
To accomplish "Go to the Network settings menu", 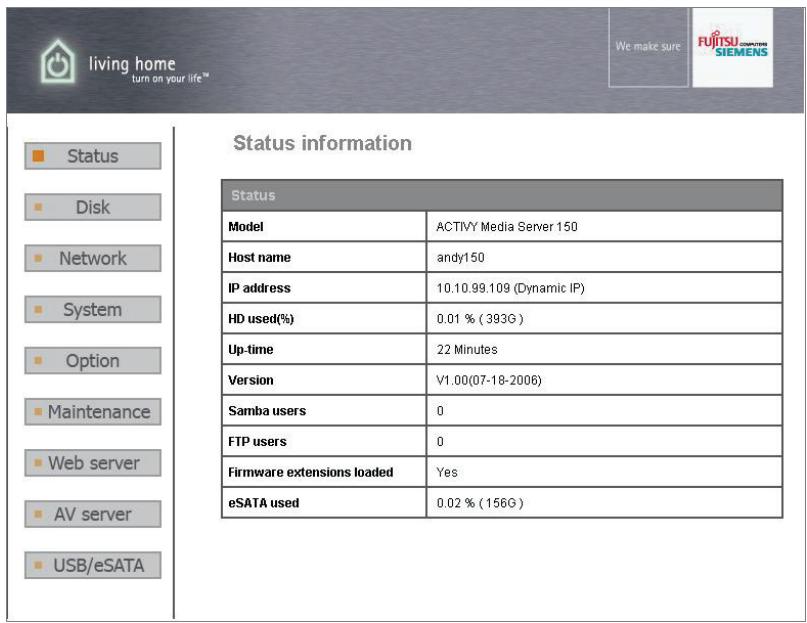I will [93, 258].
